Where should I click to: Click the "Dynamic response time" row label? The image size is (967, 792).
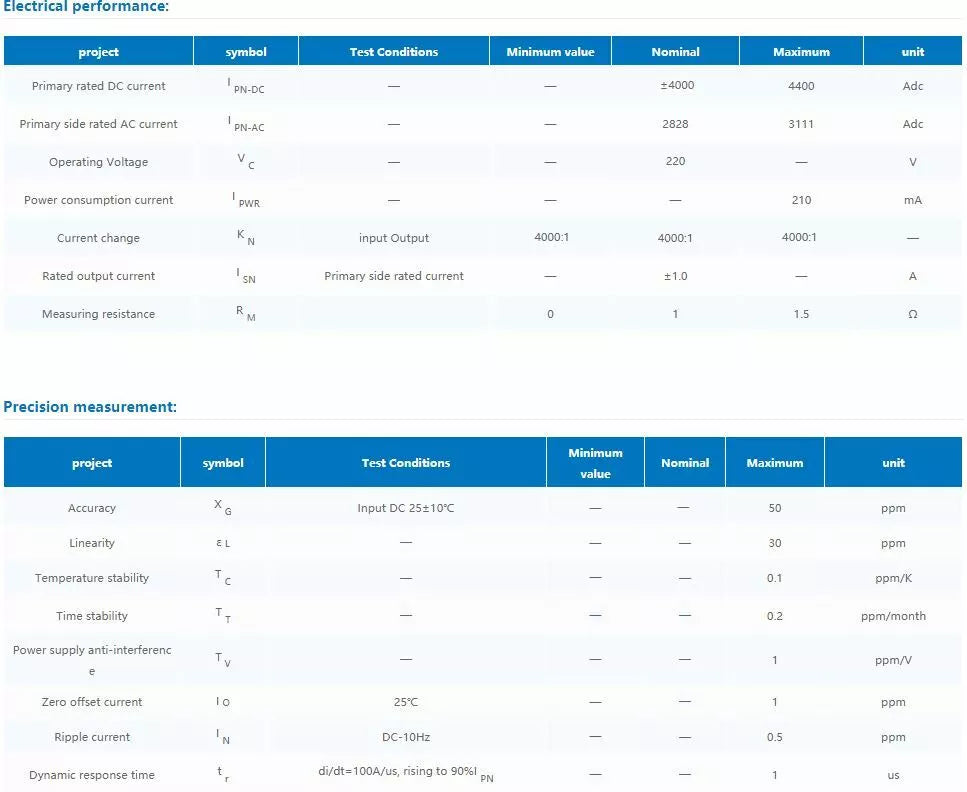pos(92,775)
